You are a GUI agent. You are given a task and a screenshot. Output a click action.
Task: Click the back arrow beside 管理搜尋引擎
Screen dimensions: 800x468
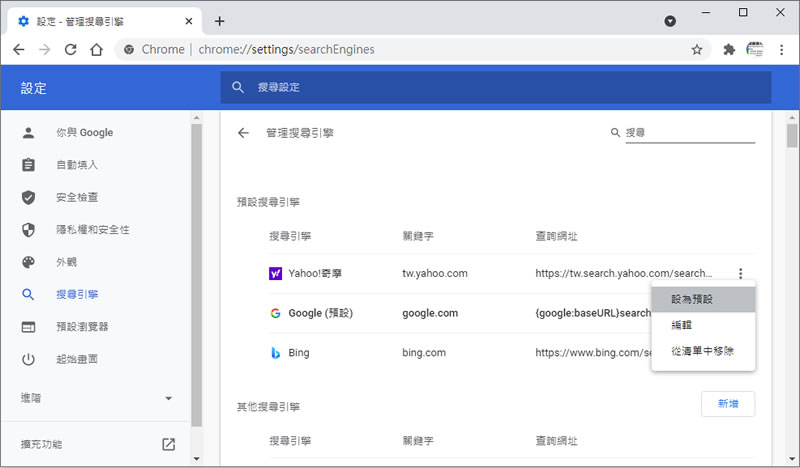(x=243, y=132)
